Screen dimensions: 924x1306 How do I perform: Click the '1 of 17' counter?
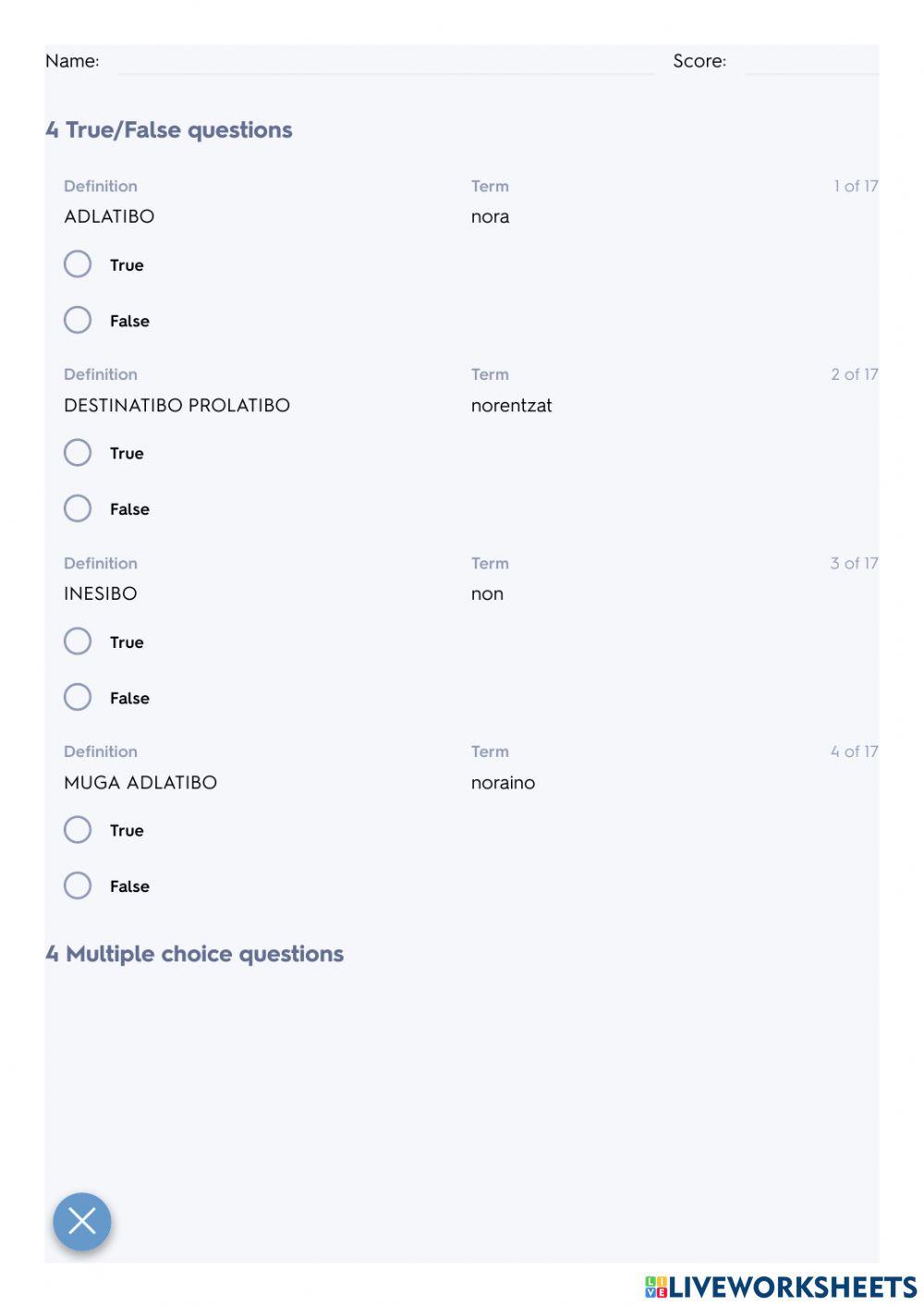coord(856,186)
